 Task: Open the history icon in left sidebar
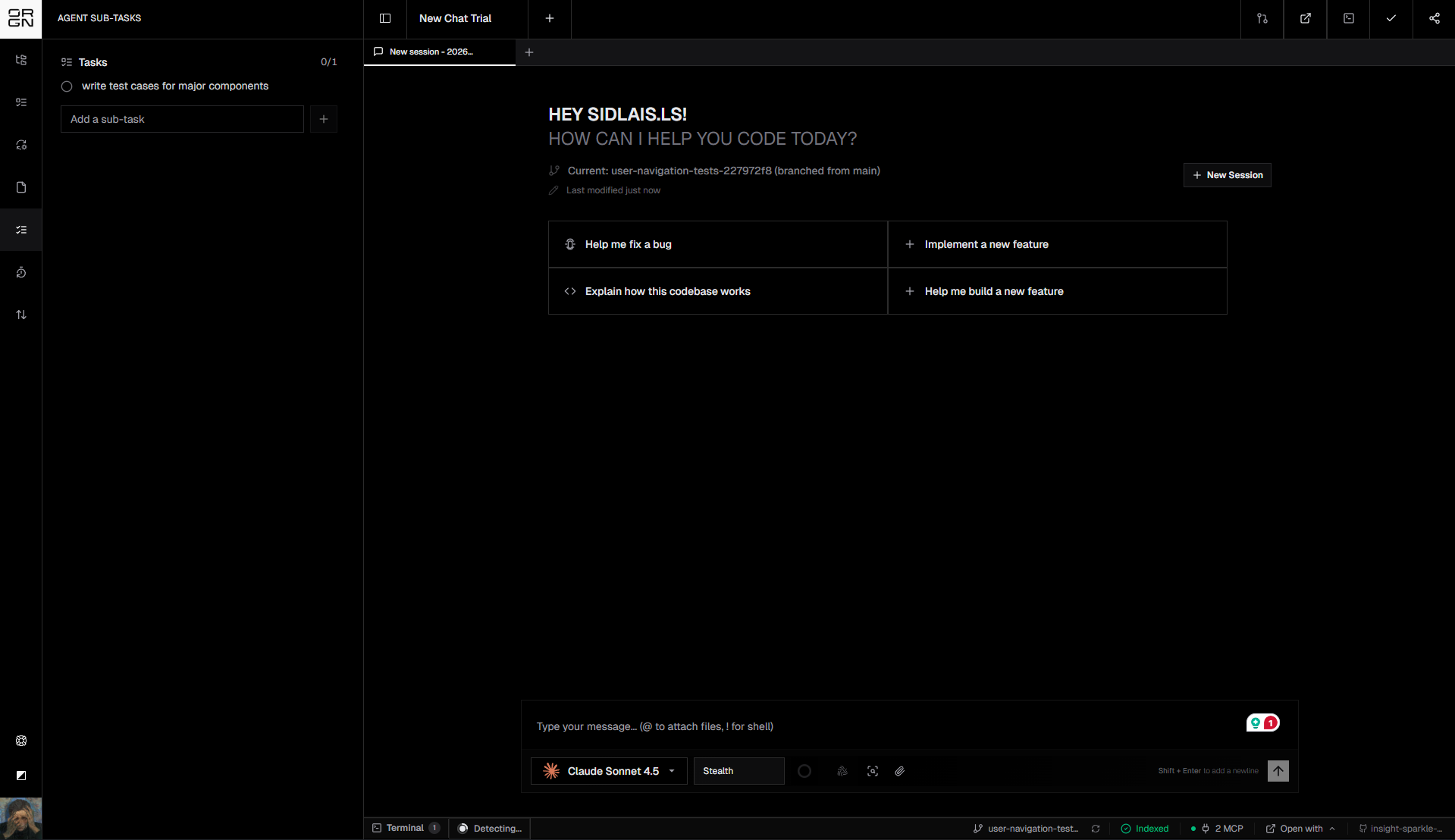coord(21,272)
